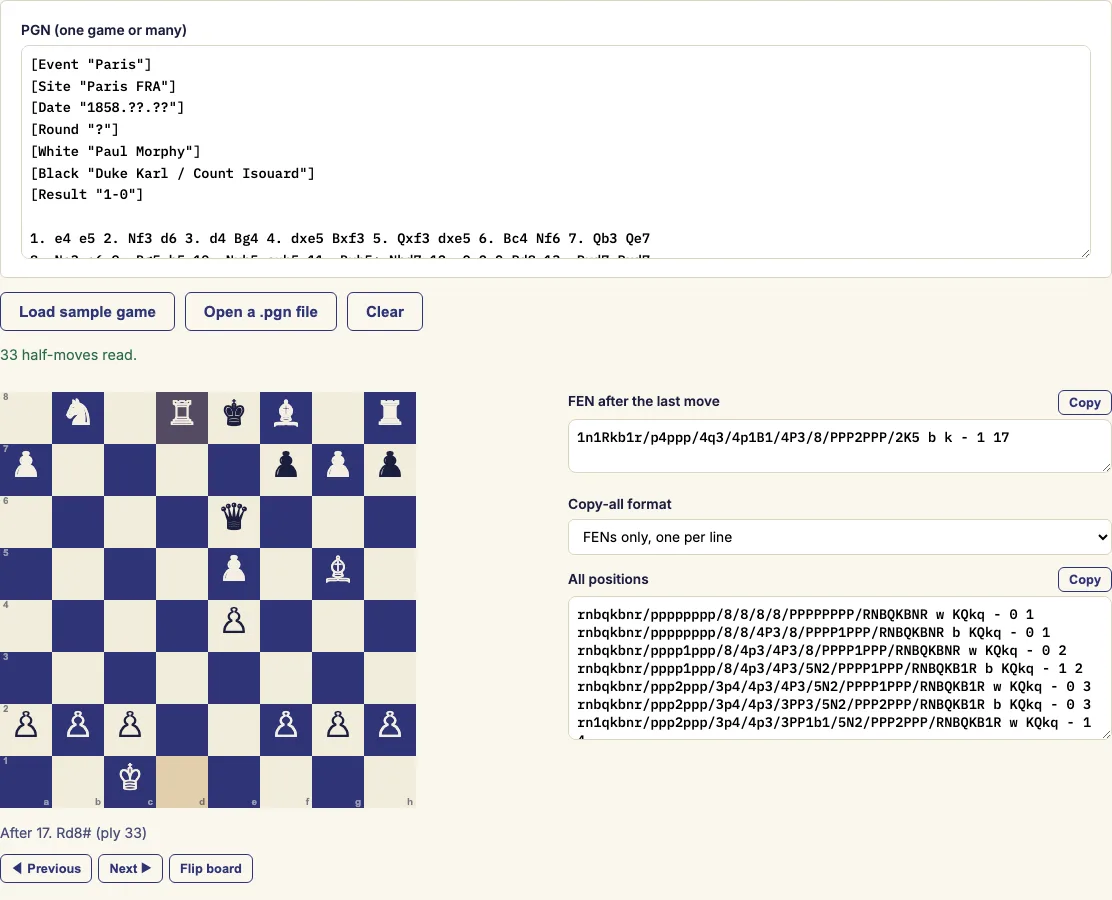Viewport: 1112px width, 900px height.
Task: Click the '[White "Paul Morphy"]' PGN line
Action: click(x=115, y=152)
